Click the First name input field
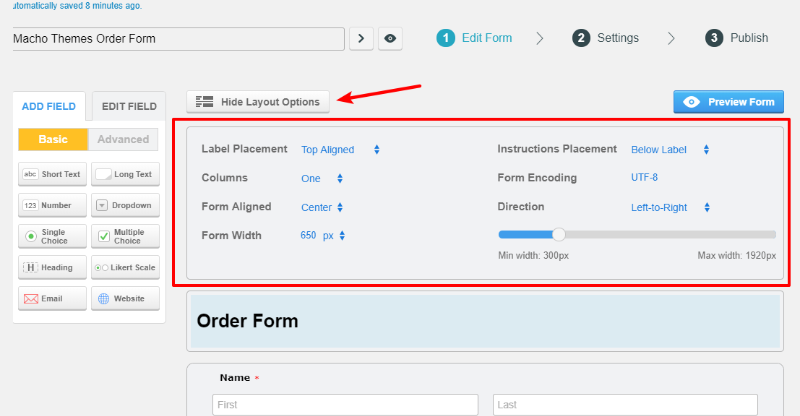Image resolution: width=800 pixels, height=416 pixels. pyautogui.click(x=345, y=405)
